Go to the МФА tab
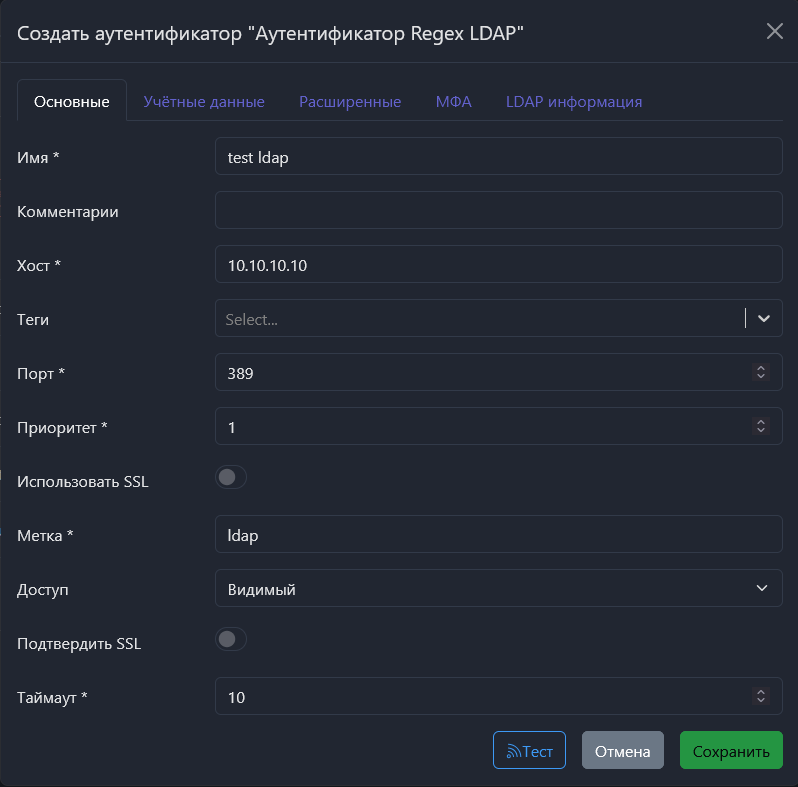The height and width of the screenshot is (787, 798). [453, 102]
